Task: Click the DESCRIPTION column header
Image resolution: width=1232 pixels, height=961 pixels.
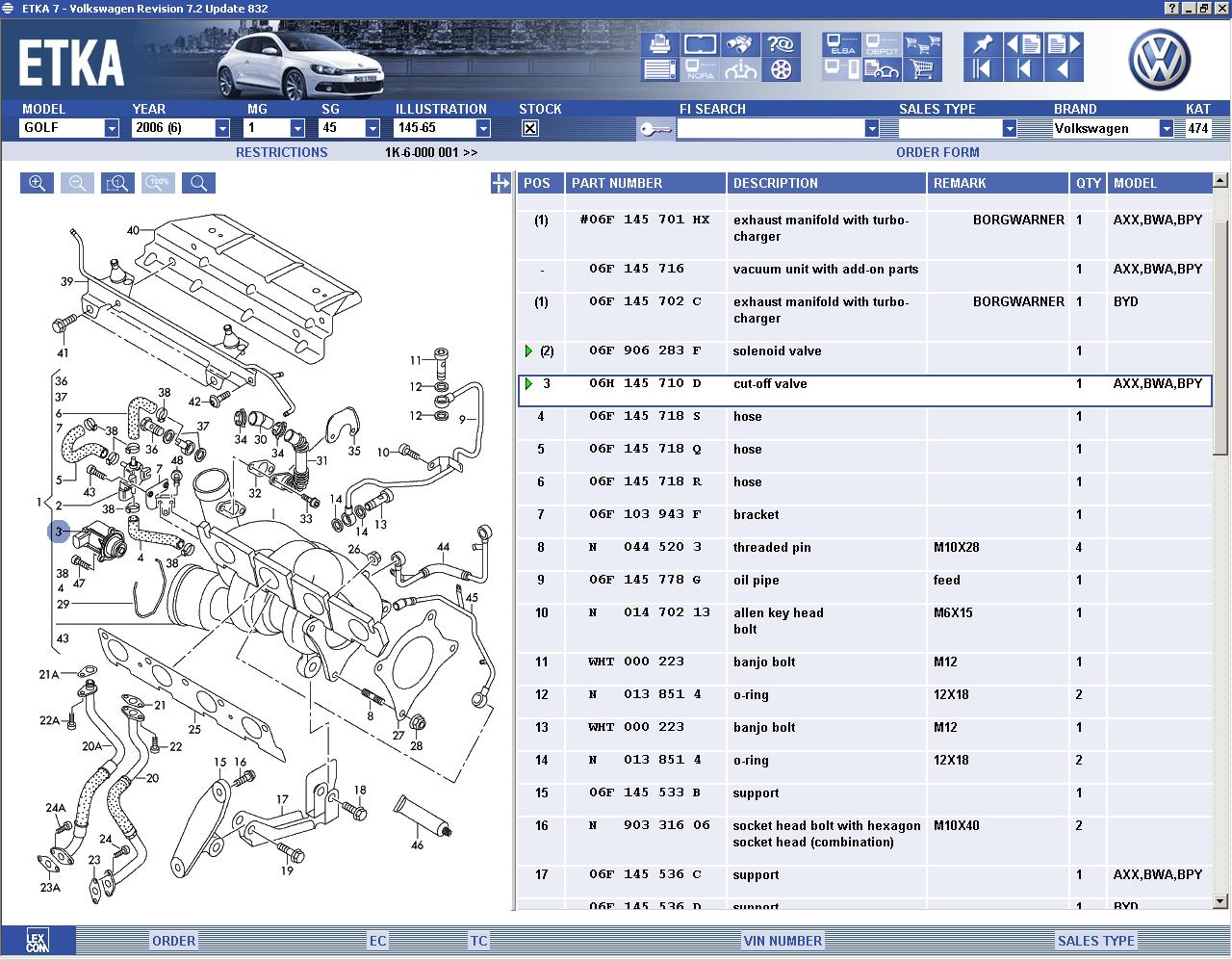Action: click(x=827, y=183)
